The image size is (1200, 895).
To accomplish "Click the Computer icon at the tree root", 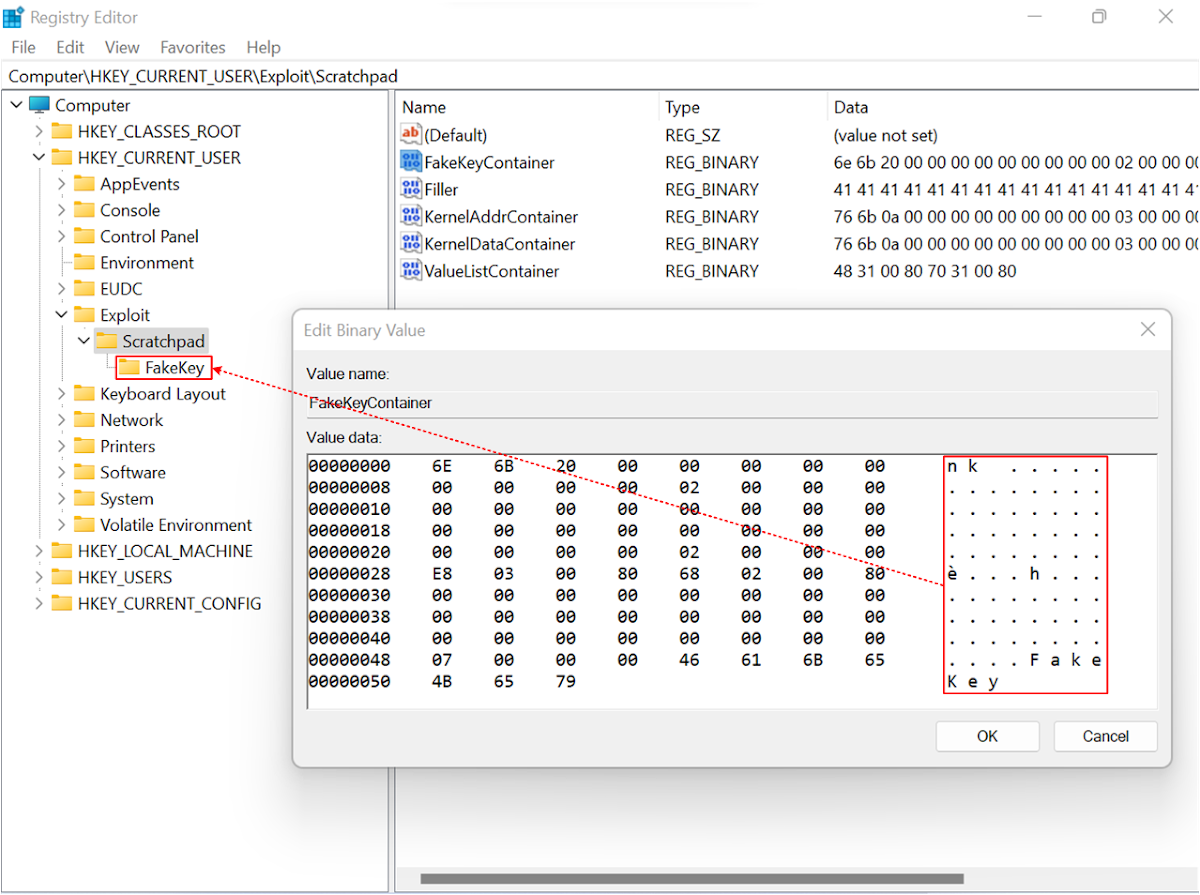I will pyautogui.click(x=39, y=104).
